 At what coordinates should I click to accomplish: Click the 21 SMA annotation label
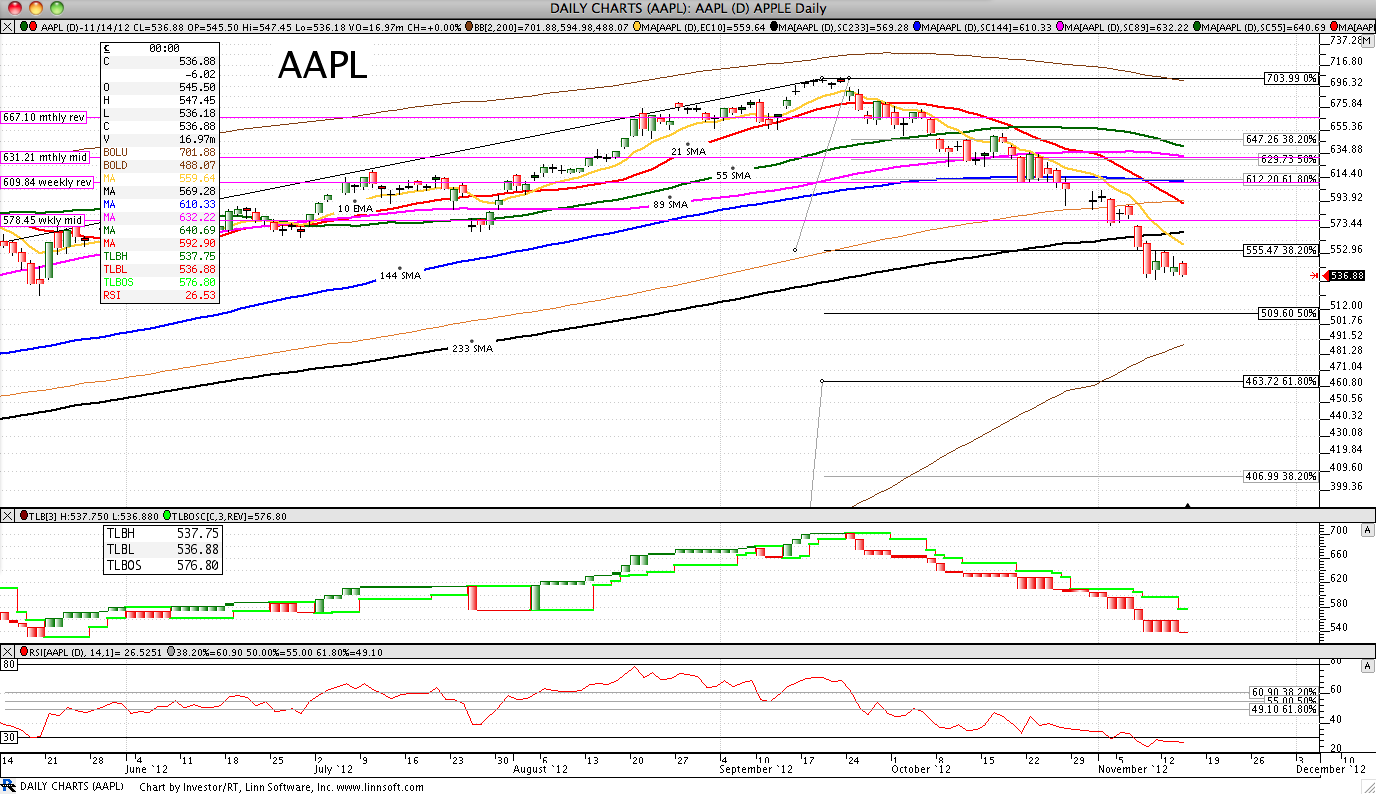(x=688, y=151)
